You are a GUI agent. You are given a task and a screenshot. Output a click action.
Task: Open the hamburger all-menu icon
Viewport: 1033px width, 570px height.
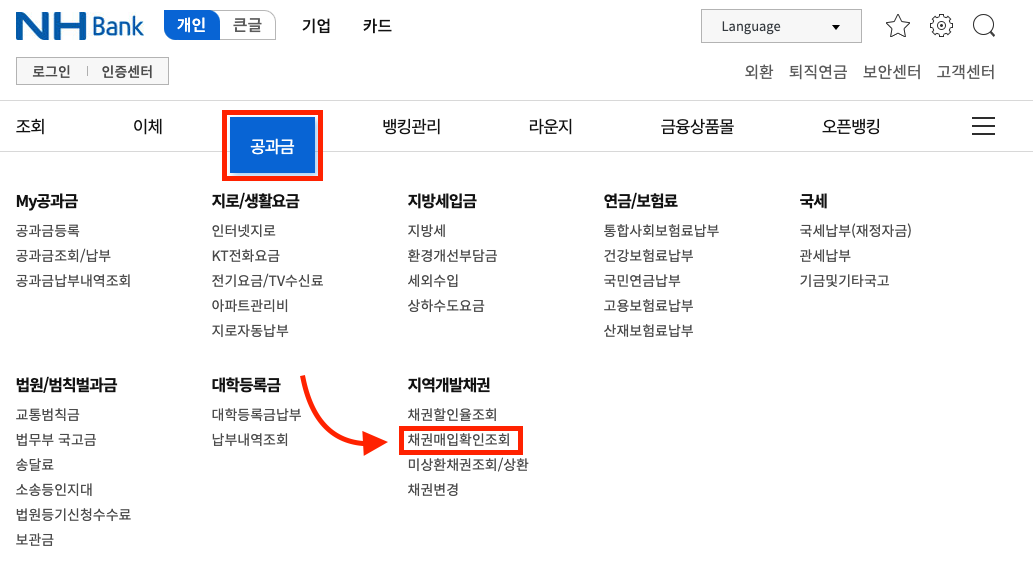pyautogui.click(x=984, y=126)
